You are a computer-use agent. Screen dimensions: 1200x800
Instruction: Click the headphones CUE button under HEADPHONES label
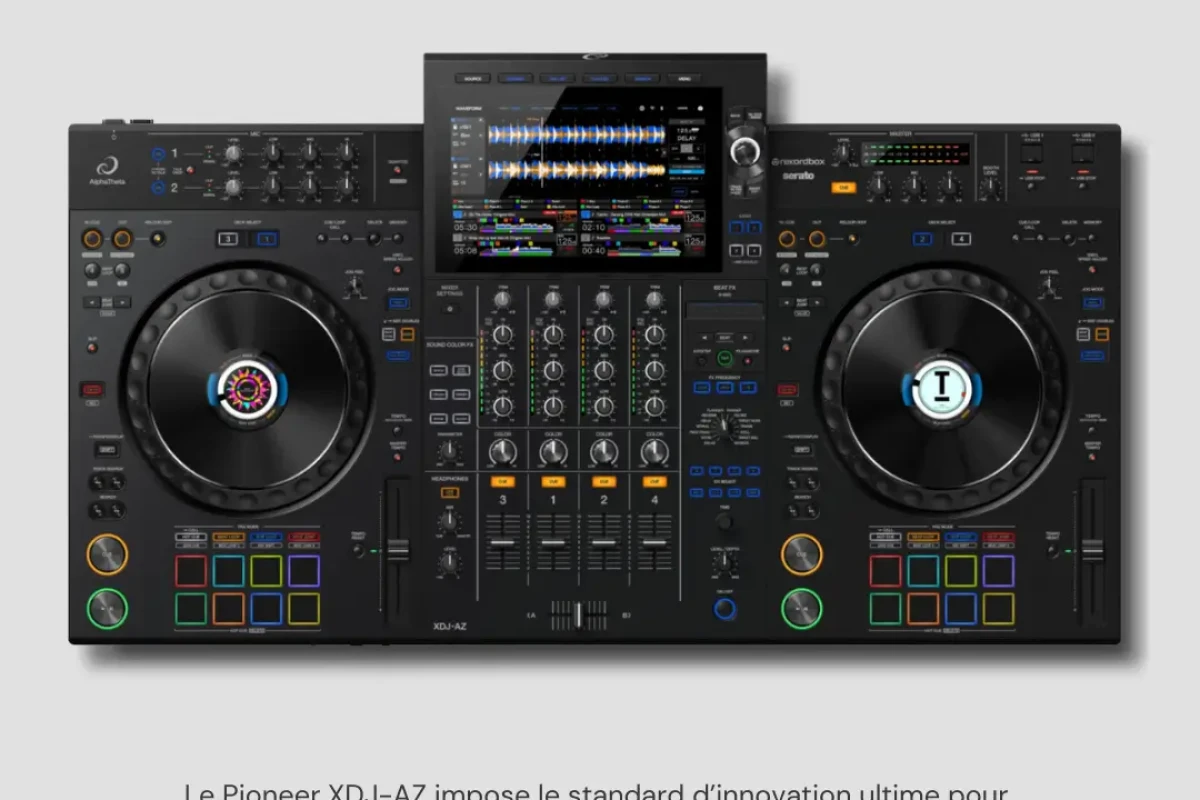(450, 493)
